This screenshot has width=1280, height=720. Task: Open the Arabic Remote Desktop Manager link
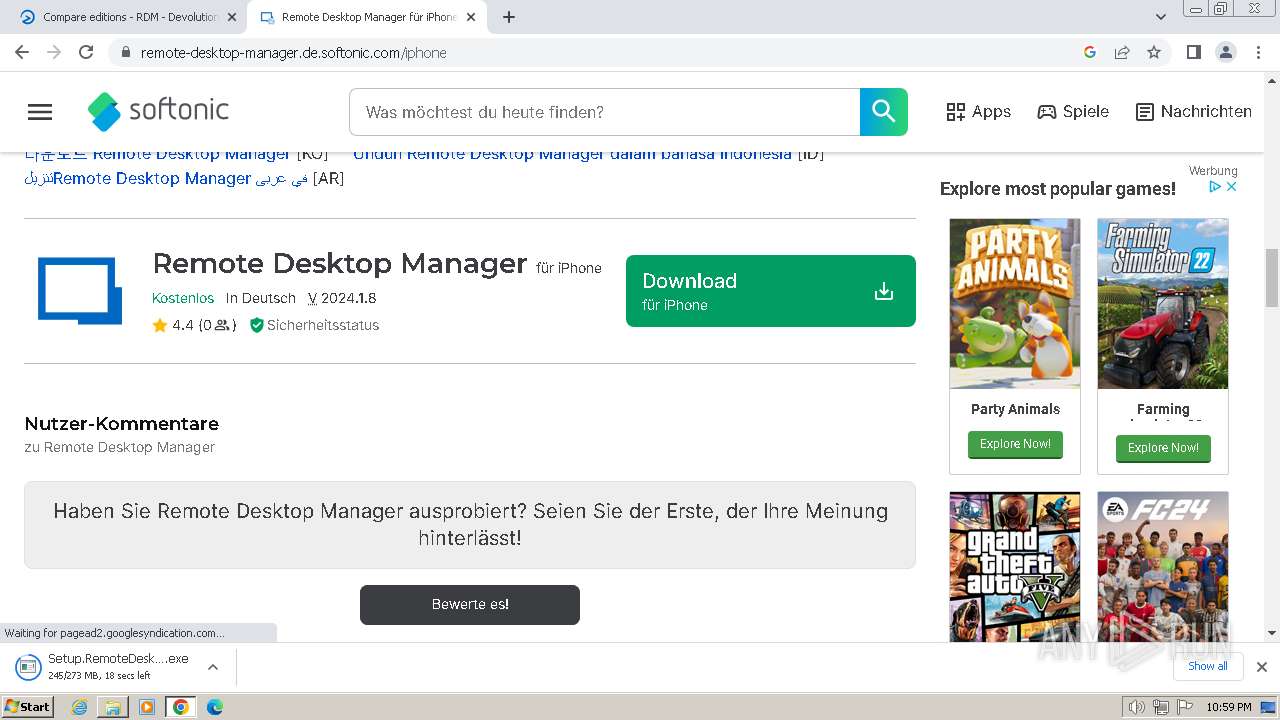coord(166,178)
